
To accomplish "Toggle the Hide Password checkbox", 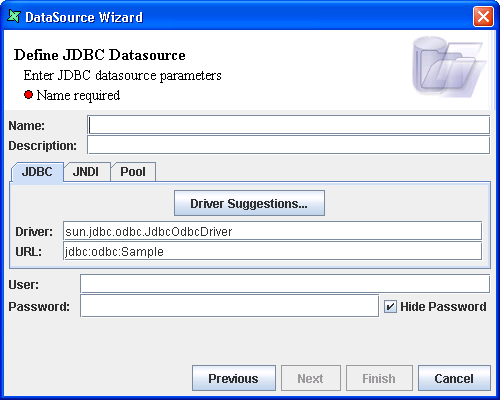I will click(390, 306).
